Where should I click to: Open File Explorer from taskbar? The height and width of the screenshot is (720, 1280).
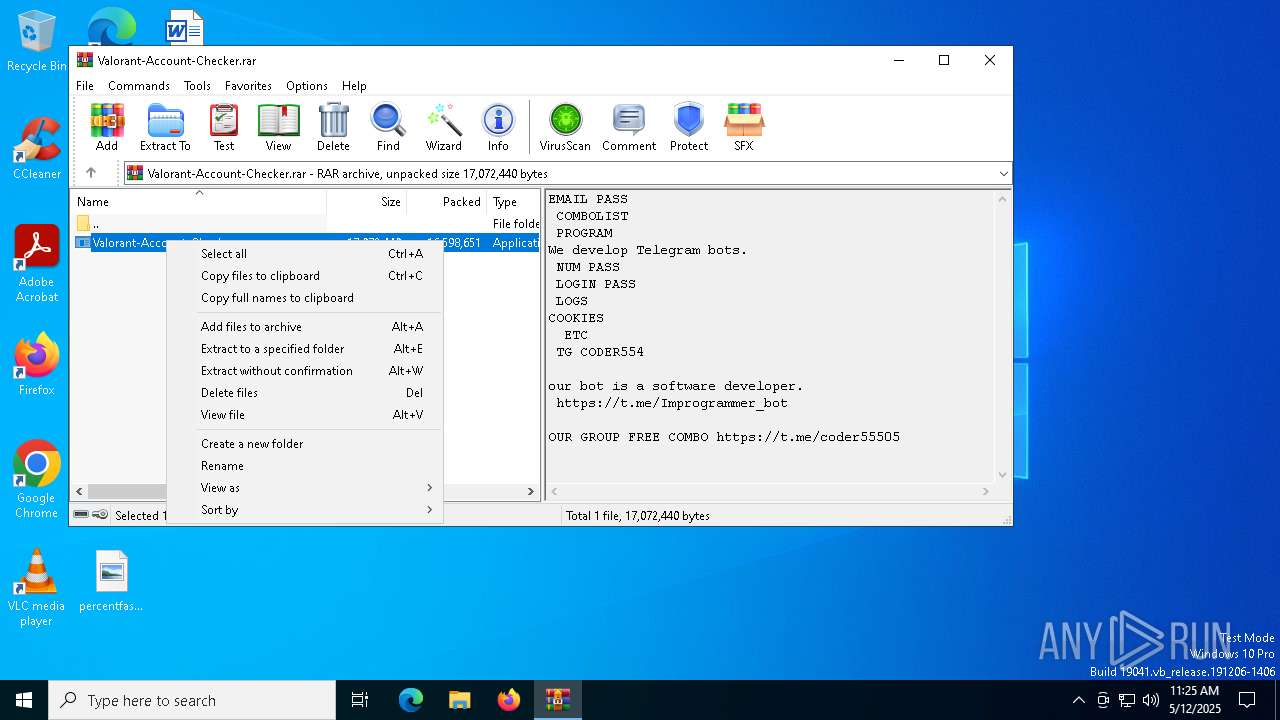(459, 700)
